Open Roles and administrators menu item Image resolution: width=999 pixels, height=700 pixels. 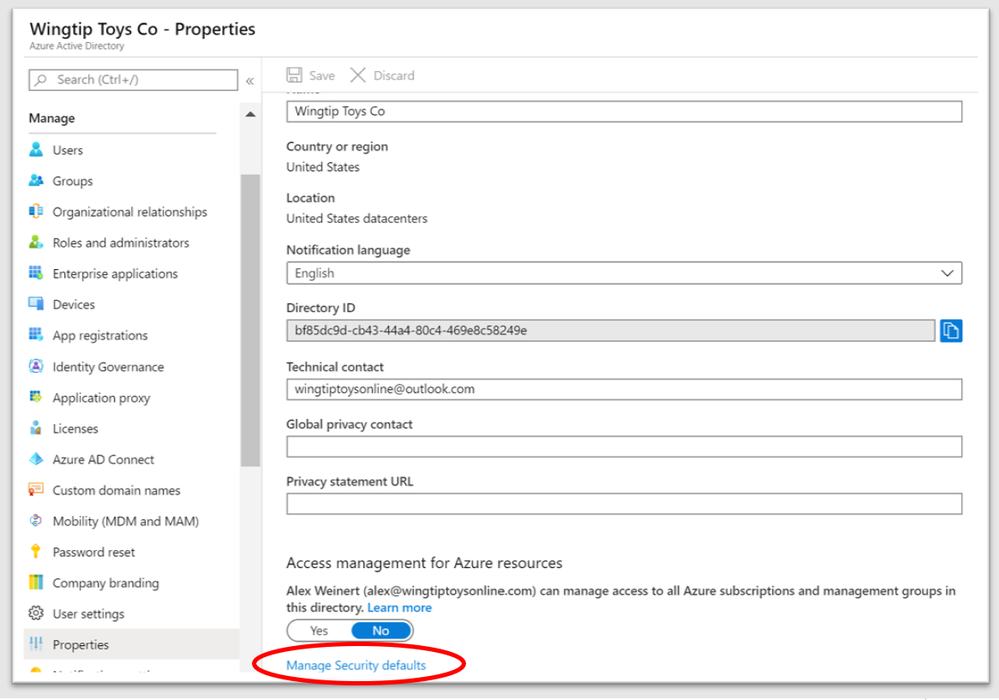[x=120, y=243]
